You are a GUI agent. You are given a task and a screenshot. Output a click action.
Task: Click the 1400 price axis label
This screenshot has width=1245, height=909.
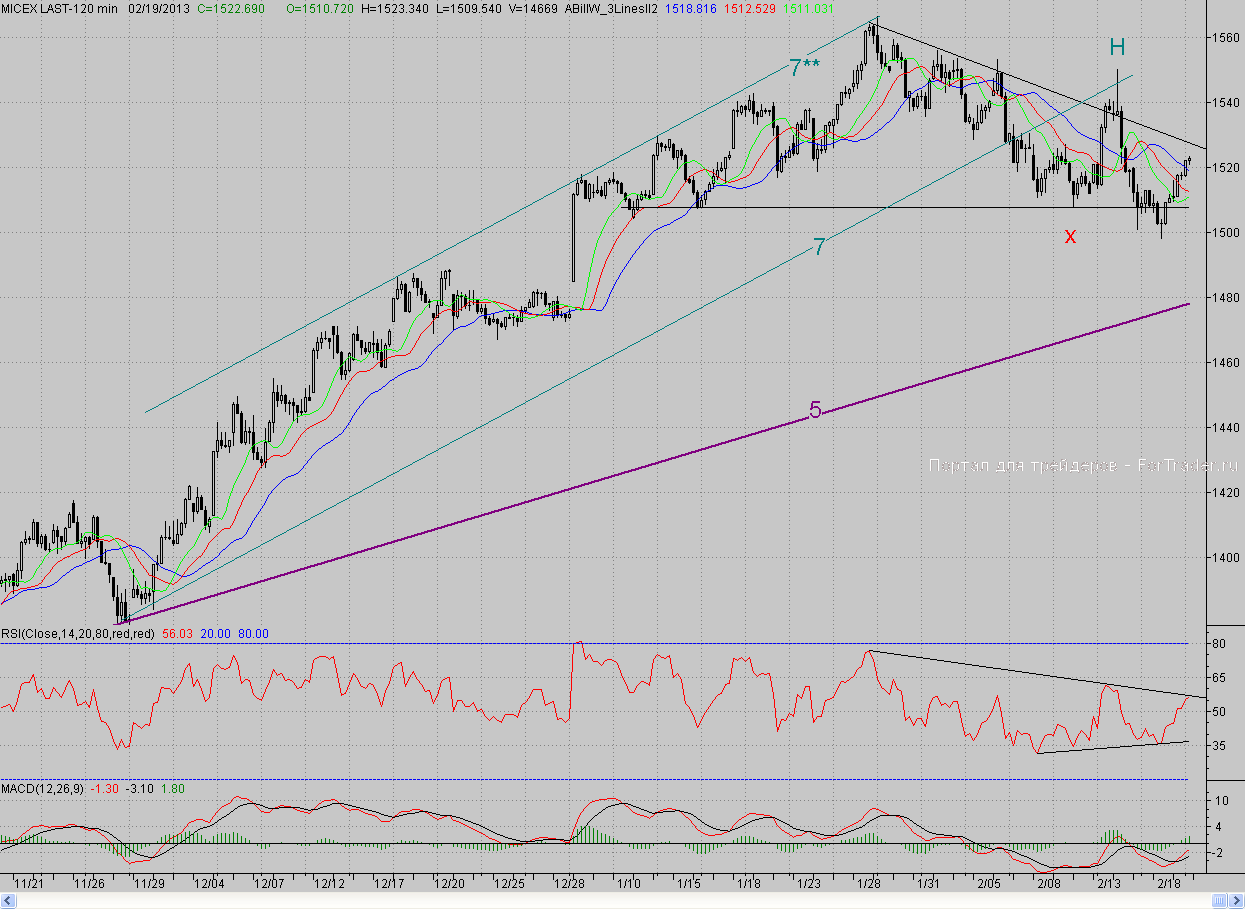click(x=1225, y=557)
